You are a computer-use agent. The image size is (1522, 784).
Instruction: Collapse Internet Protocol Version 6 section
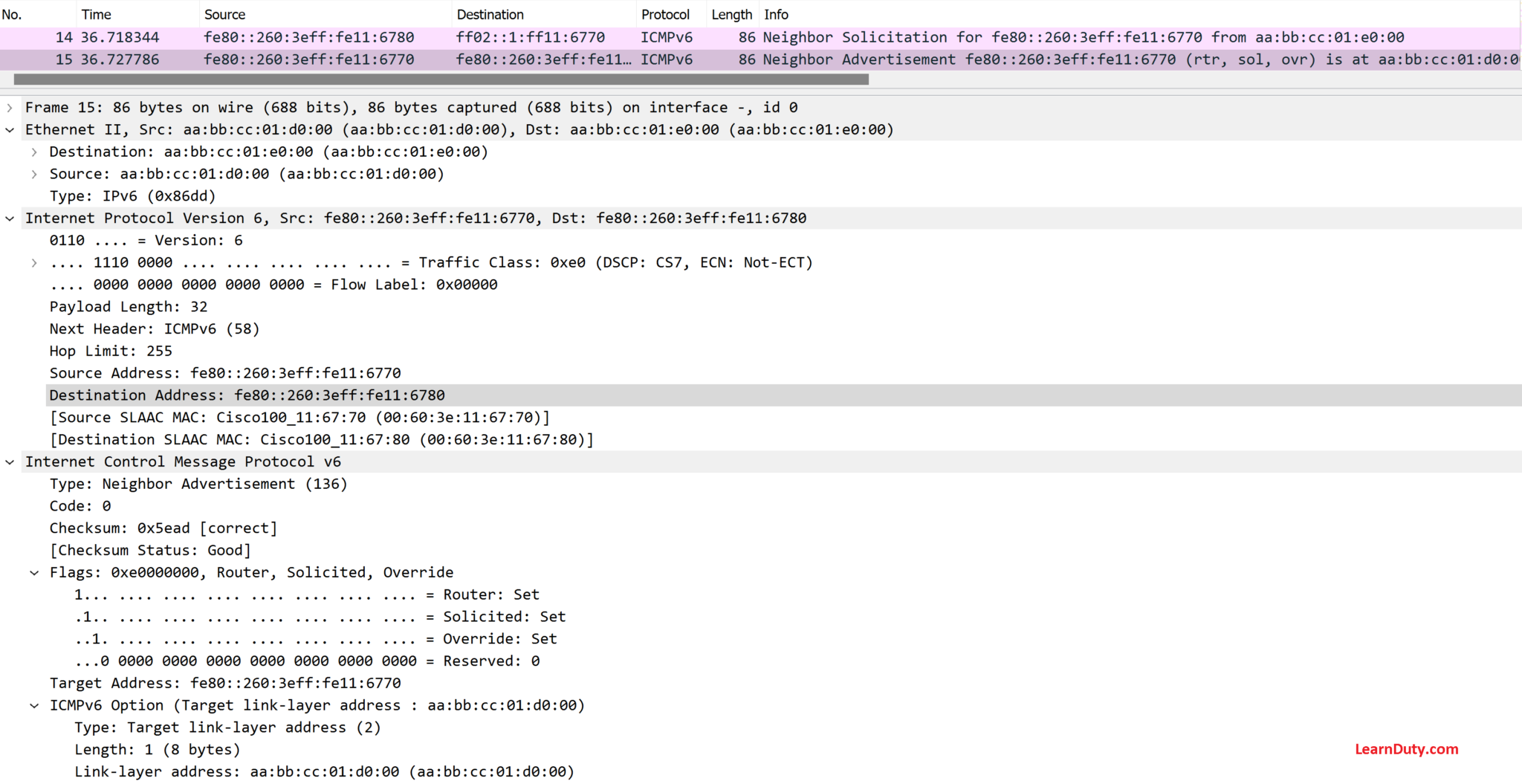tap(10, 218)
